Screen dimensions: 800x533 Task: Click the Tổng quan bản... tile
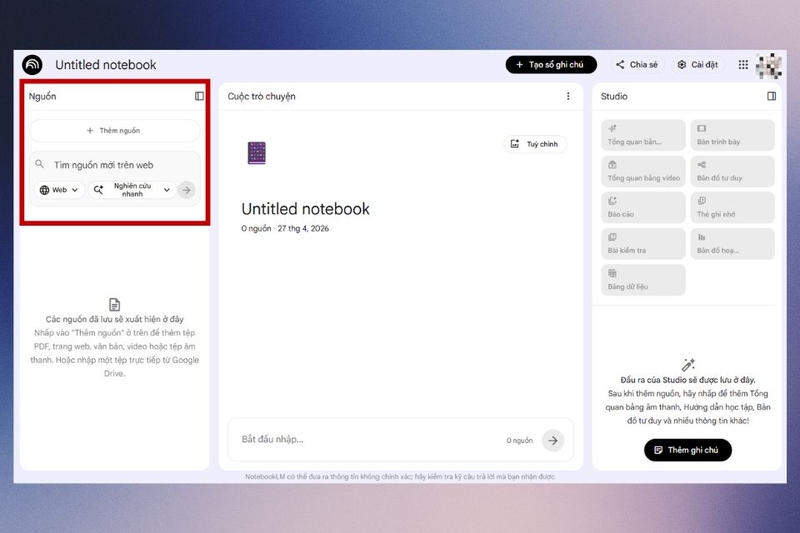click(643, 135)
